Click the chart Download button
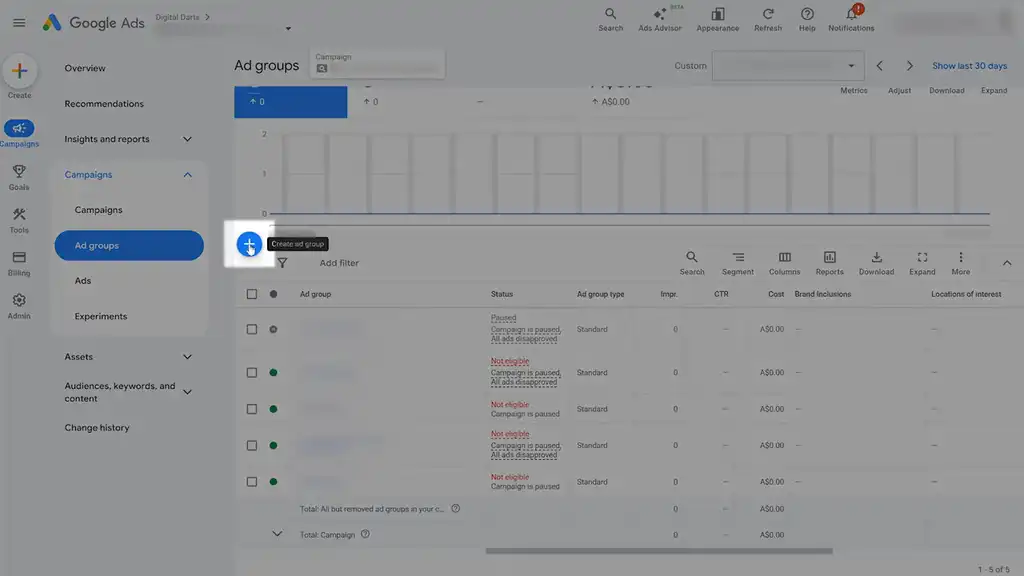This screenshot has height=576, width=1024. pyautogui.click(x=946, y=90)
